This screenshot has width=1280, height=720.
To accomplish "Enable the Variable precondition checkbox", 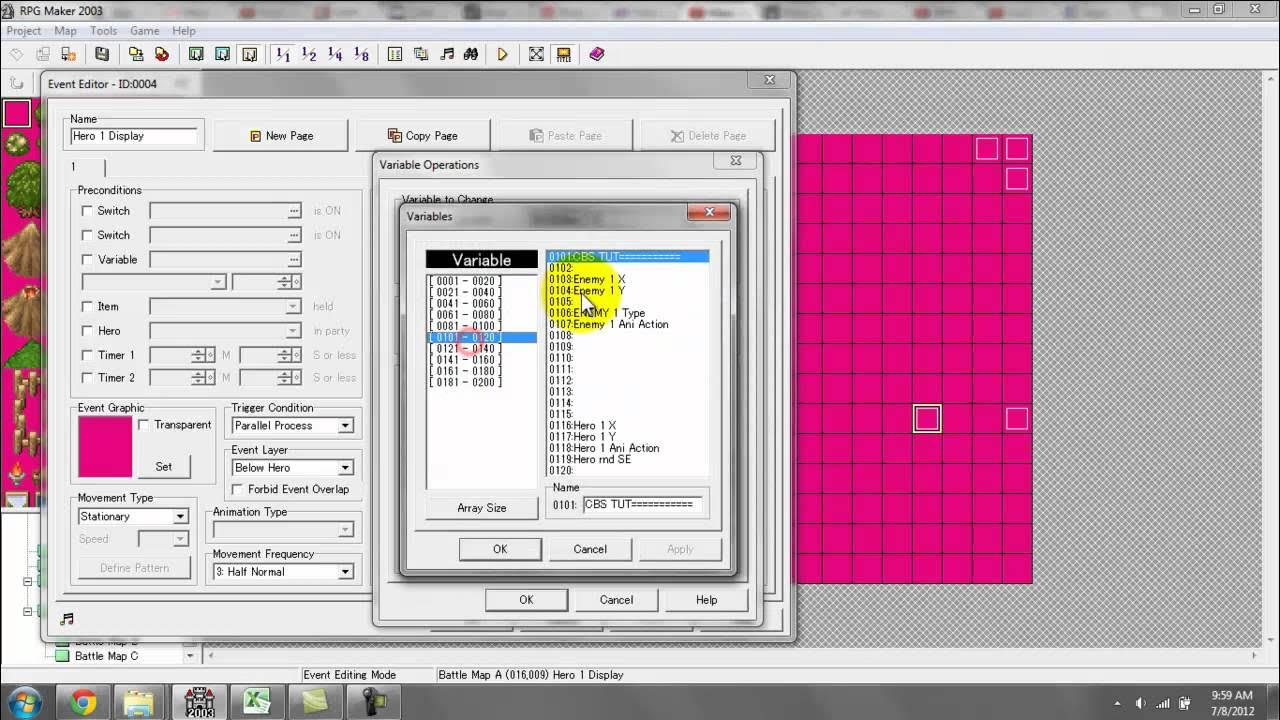I will (87, 259).
